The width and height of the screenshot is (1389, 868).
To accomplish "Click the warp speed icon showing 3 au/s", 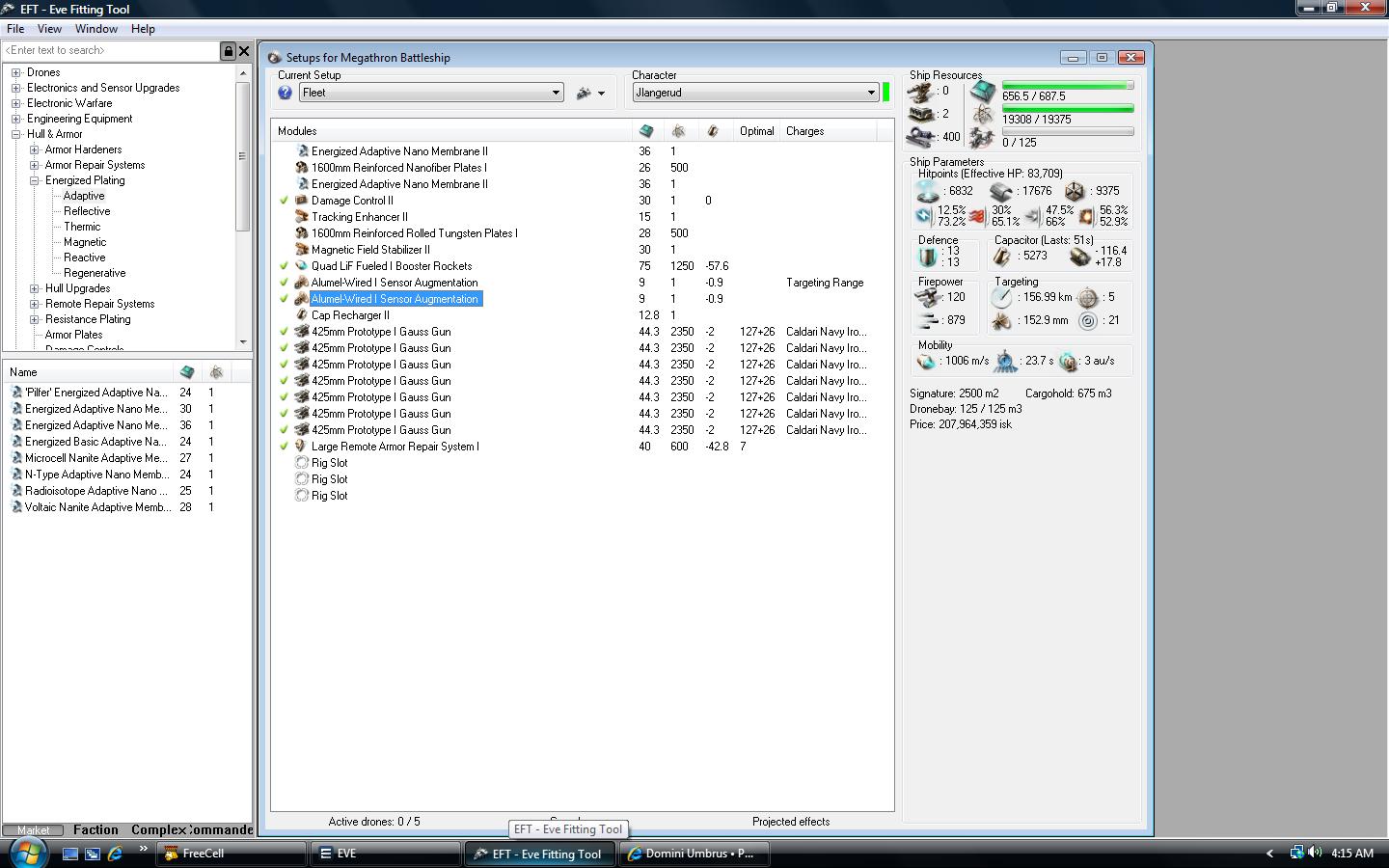I will pos(1068,361).
